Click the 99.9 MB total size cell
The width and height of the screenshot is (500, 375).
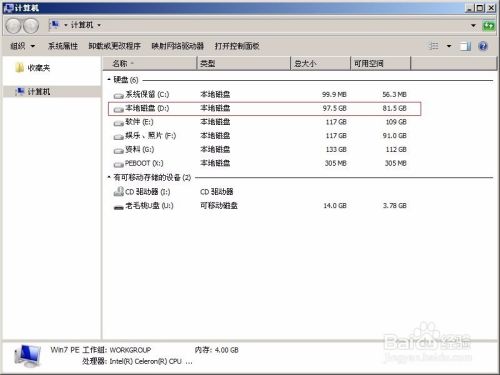334,94
